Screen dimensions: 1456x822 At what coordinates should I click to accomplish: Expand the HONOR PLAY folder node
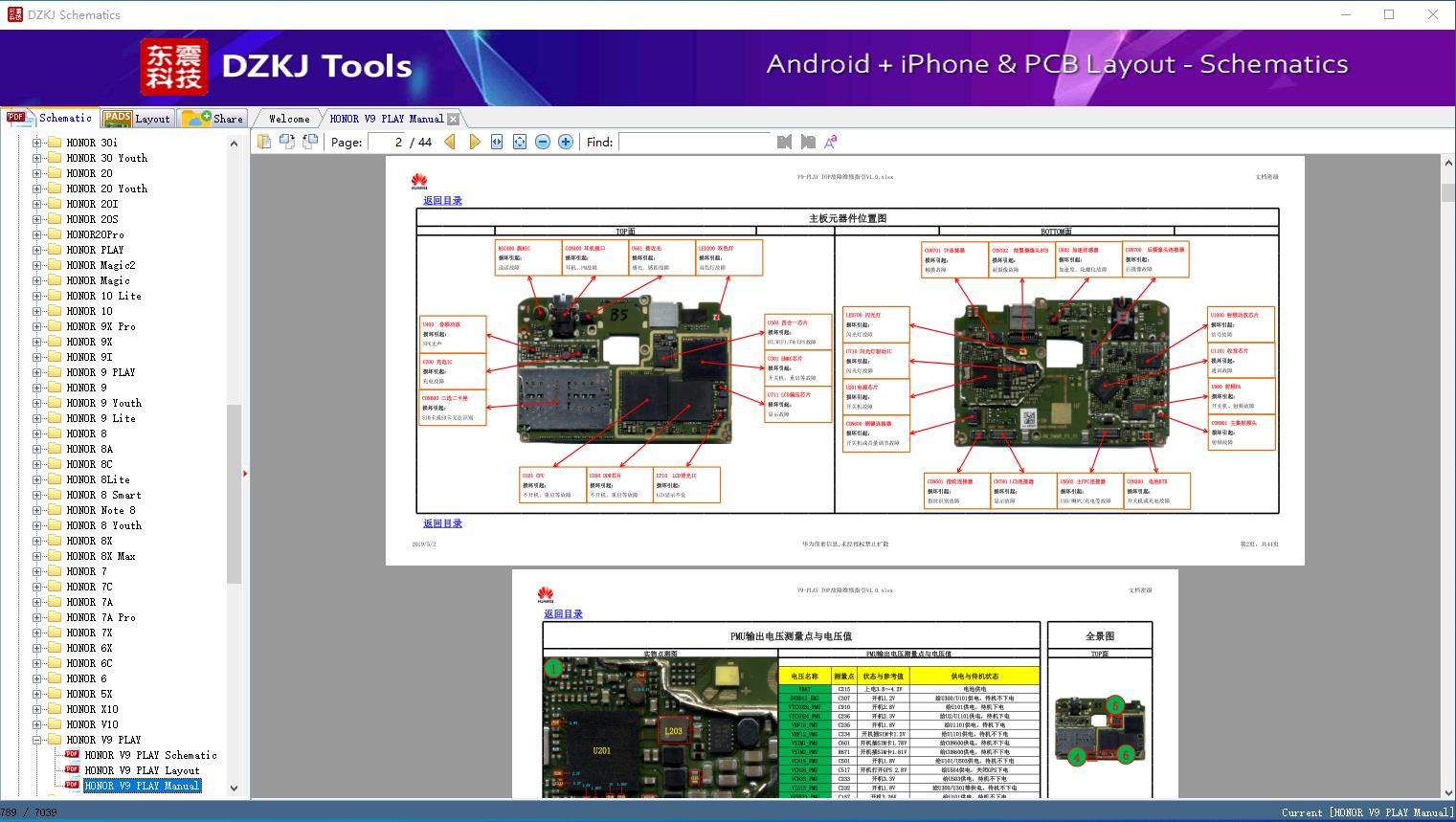[x=37, y=250]
